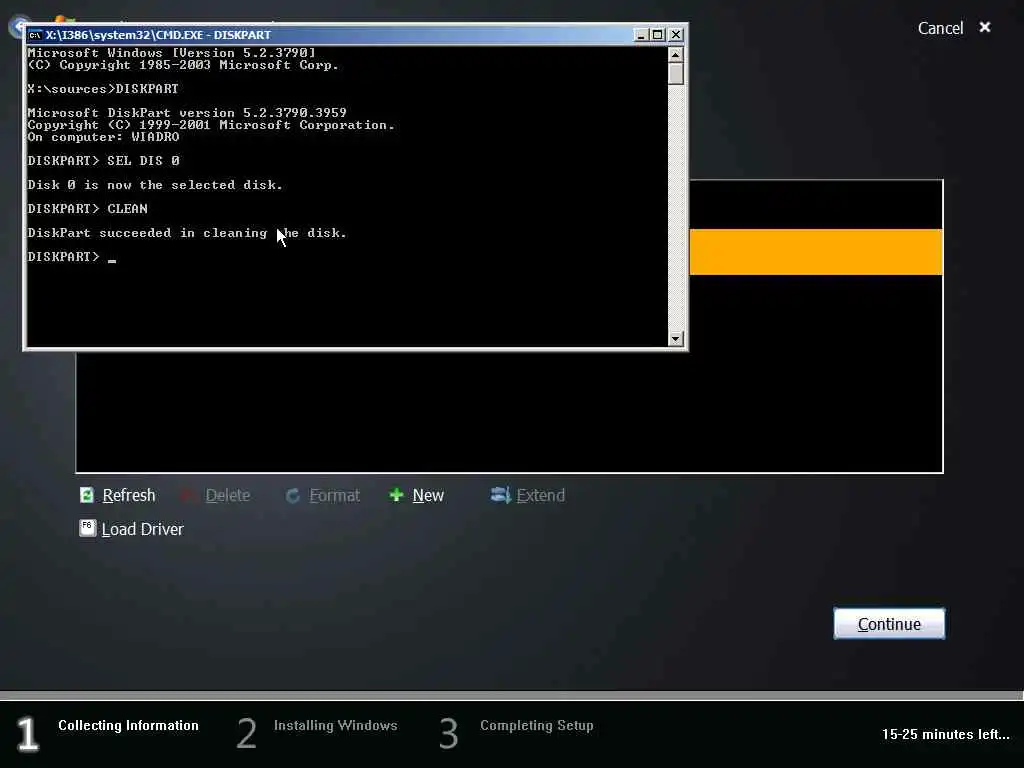This screenshot has width=1024, height=768.
Task: Click the Format partition label
Action: pos(334,496)
